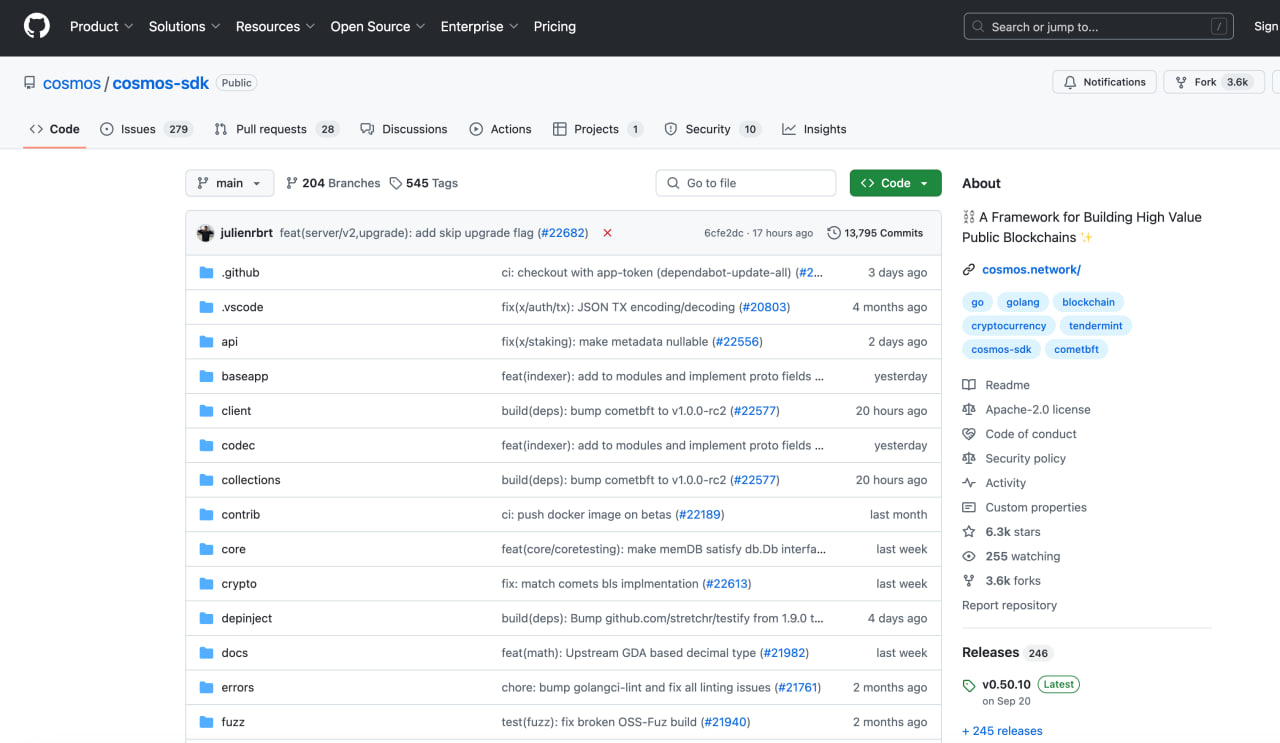Open the Custom properties link
Screen dimensions: 1280x743
[1036, 508]
